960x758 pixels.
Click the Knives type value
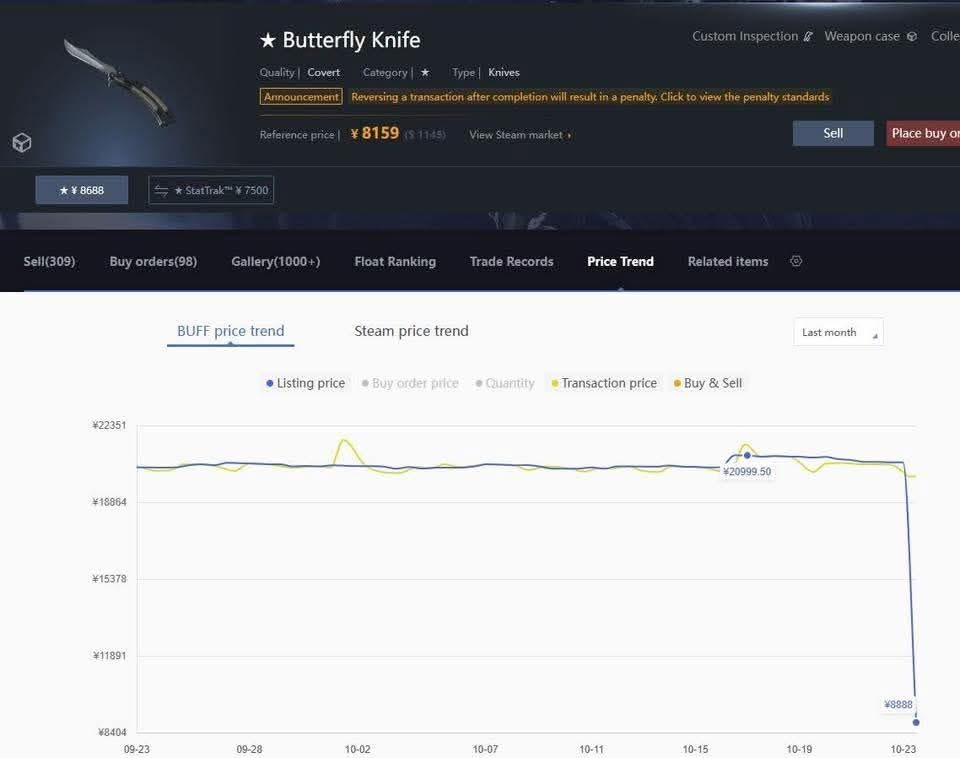click(x=504, y=72)
